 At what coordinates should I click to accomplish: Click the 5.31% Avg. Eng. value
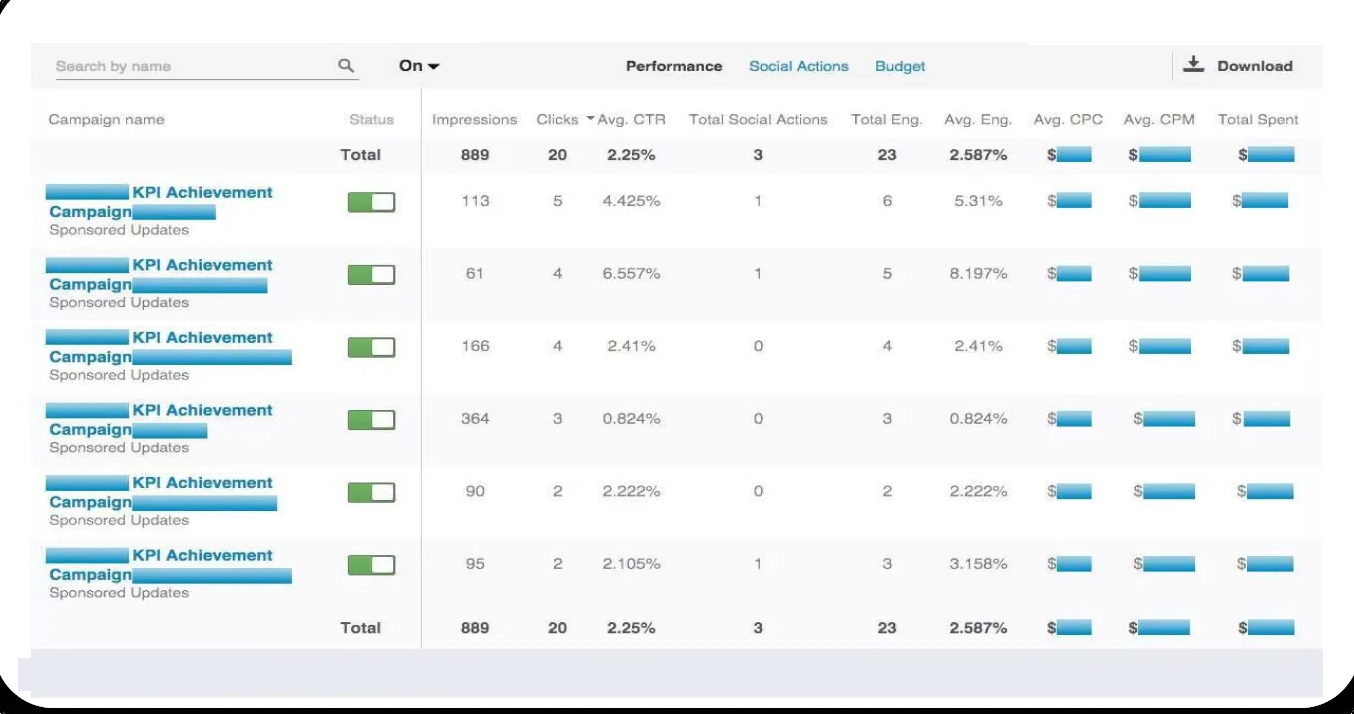978,201
